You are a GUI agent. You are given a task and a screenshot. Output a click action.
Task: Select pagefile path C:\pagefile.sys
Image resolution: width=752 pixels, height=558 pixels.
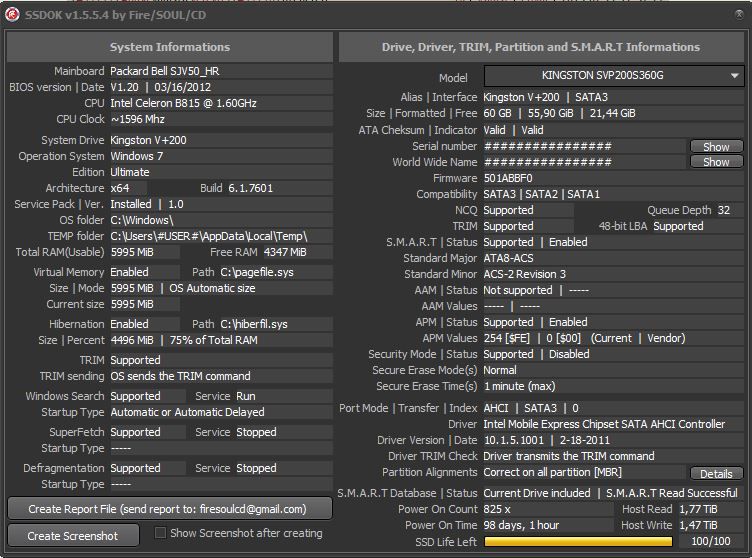[x=257, y=272]
